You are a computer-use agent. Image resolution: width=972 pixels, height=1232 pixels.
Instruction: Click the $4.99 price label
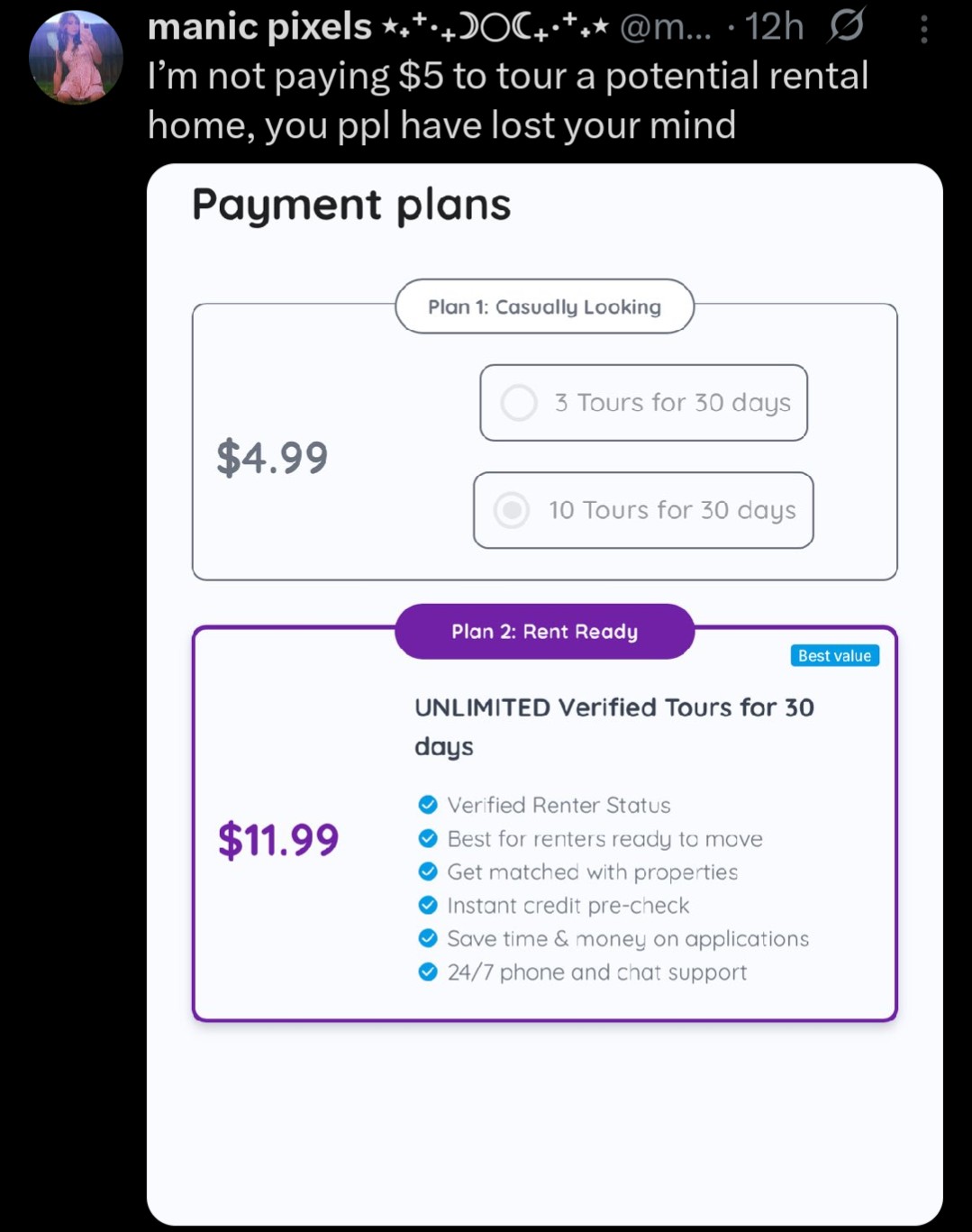point(271,459)
